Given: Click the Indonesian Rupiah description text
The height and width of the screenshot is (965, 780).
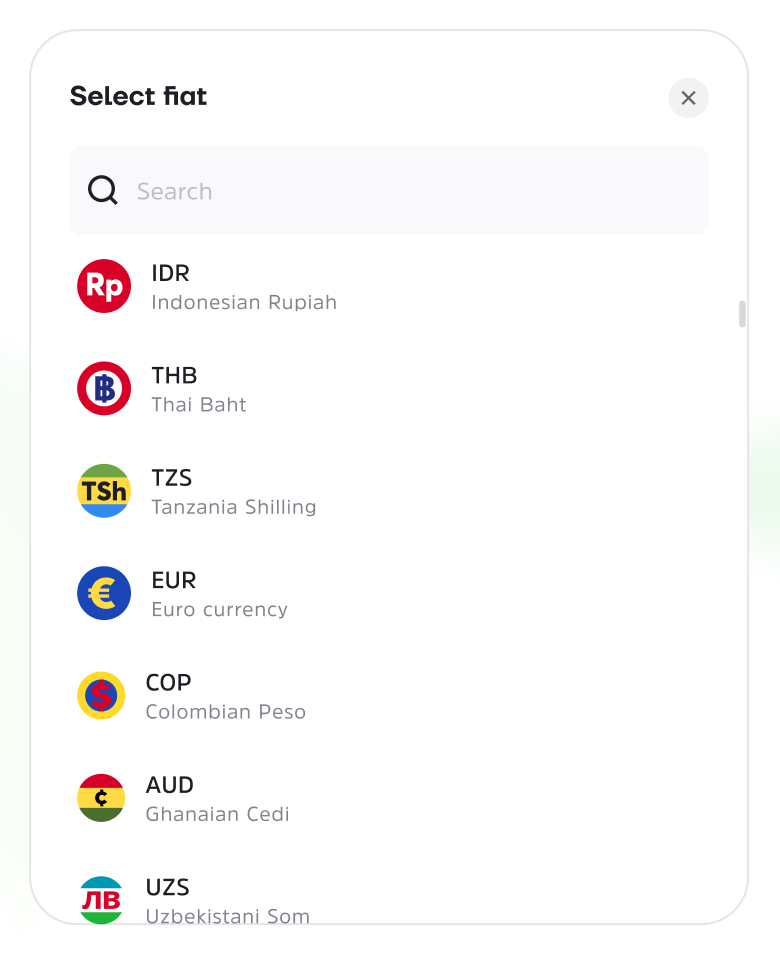Looking at the screenshot, I should click(244, 302).
